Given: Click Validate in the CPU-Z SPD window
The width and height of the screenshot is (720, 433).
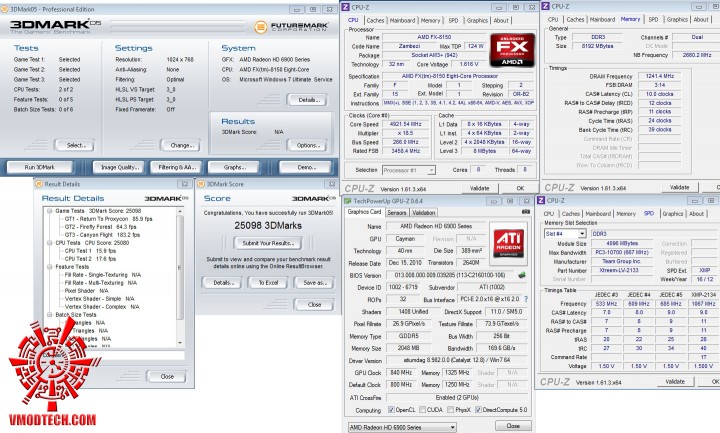Looking at the screenshot, I should point(675,382).
